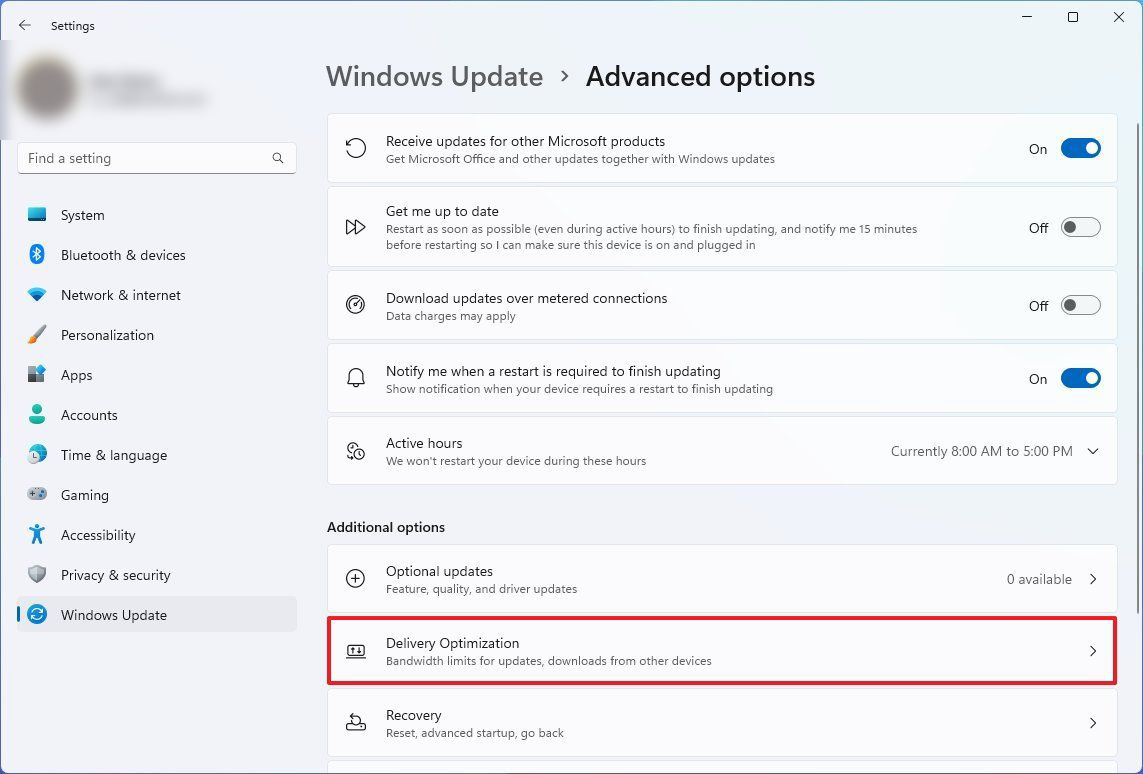Viewport: 1143px width, 774px height.
Task: Open the Recovery options row
Action: 722,723
